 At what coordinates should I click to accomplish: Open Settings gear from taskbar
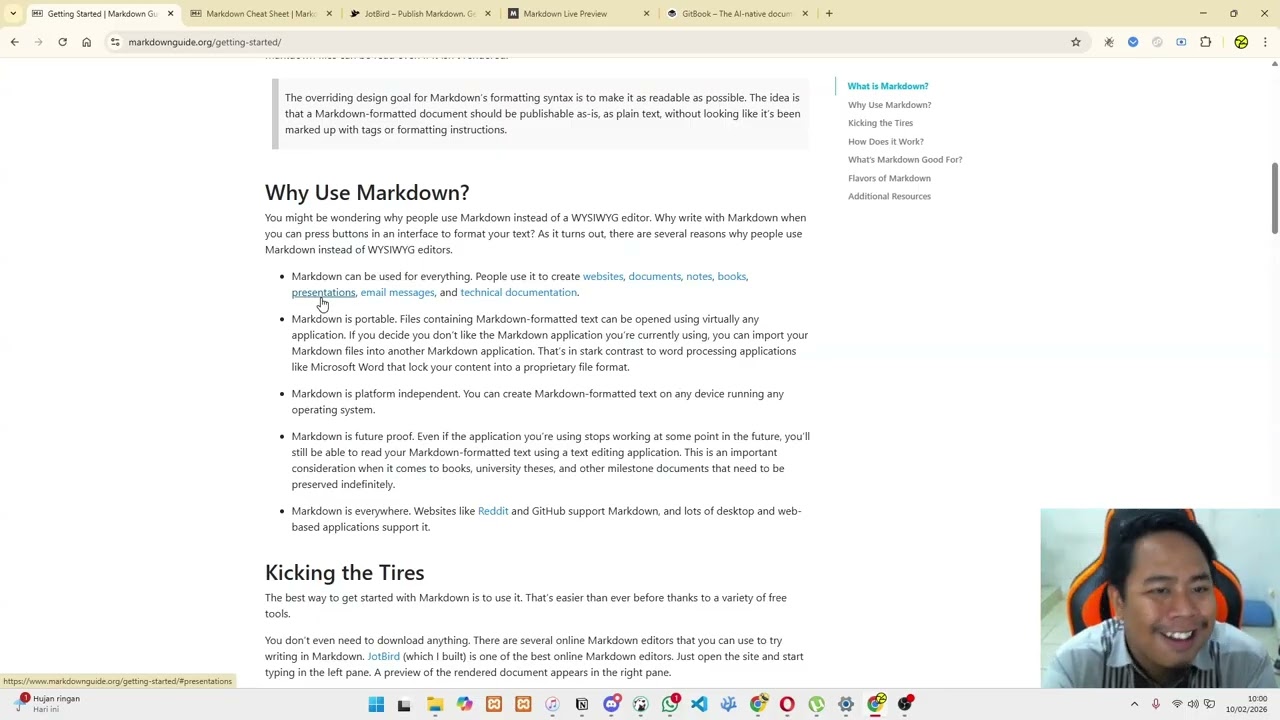coord(846,704)
